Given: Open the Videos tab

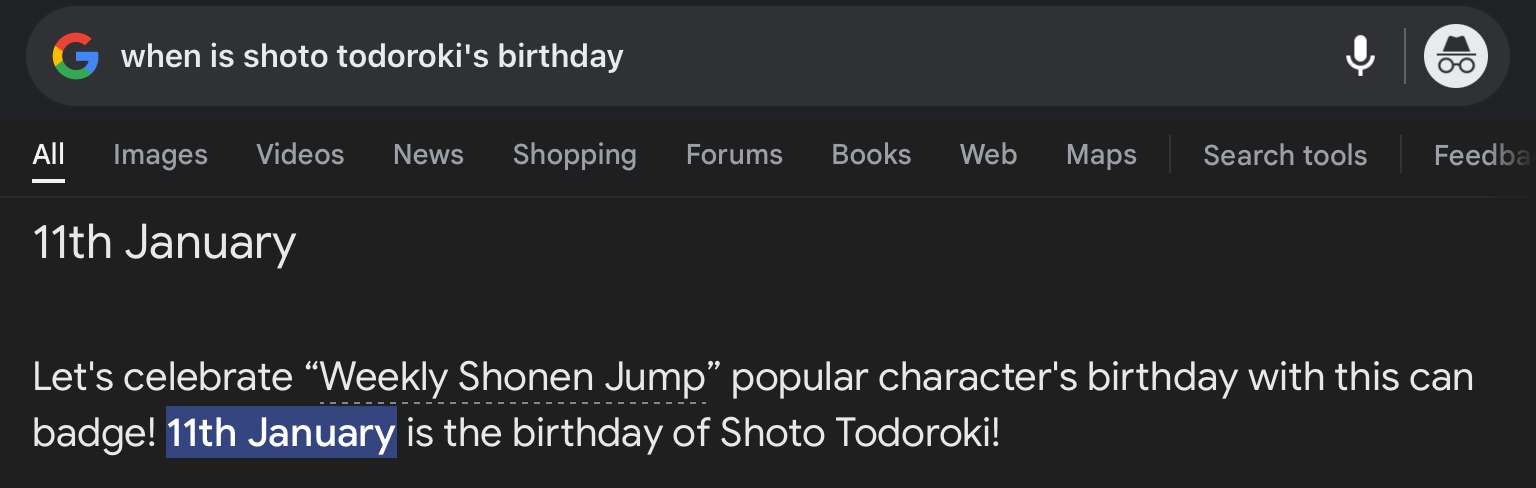Looking at the screenshot, I should coord(300,155).
